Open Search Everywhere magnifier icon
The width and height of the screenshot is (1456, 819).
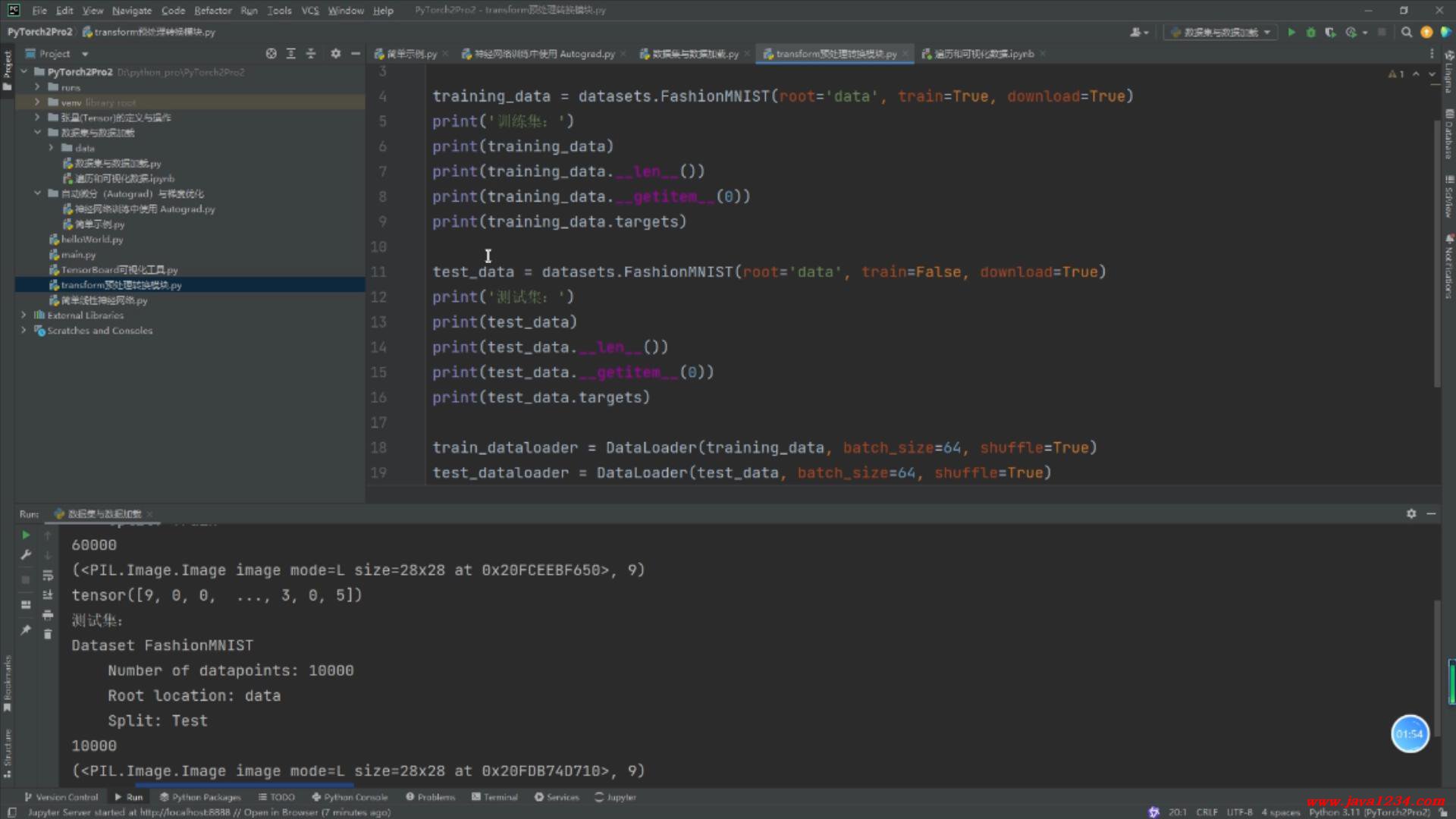(1406, 32)
